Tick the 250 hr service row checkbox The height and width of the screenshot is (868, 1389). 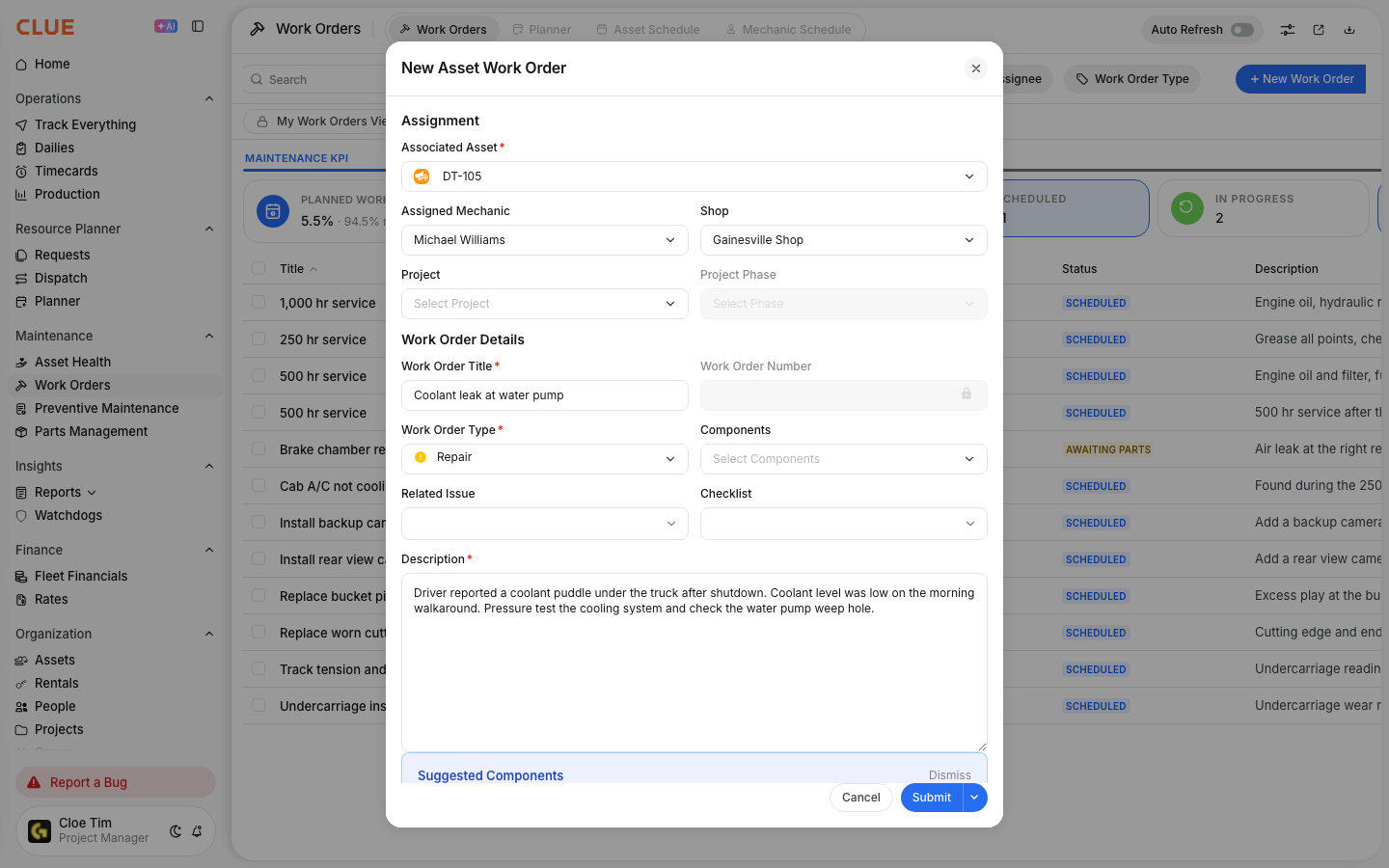[x=259, y=339]
